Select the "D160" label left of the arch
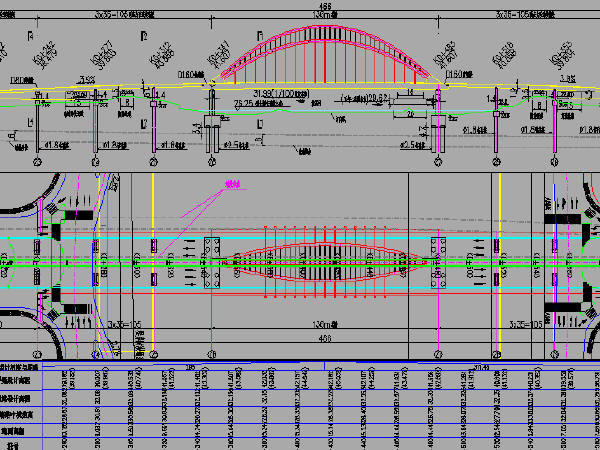Screen dimensions: 600x450 (x=191, y=74)
